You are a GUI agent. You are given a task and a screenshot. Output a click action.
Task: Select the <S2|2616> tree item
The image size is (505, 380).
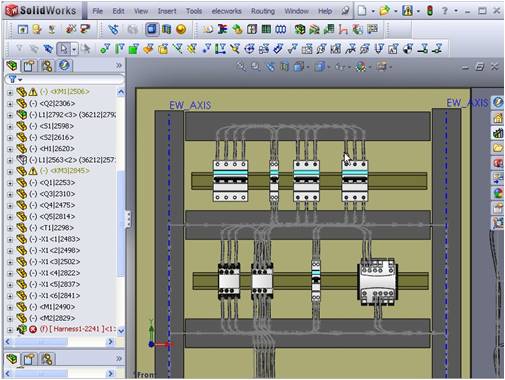coord(57,137)
